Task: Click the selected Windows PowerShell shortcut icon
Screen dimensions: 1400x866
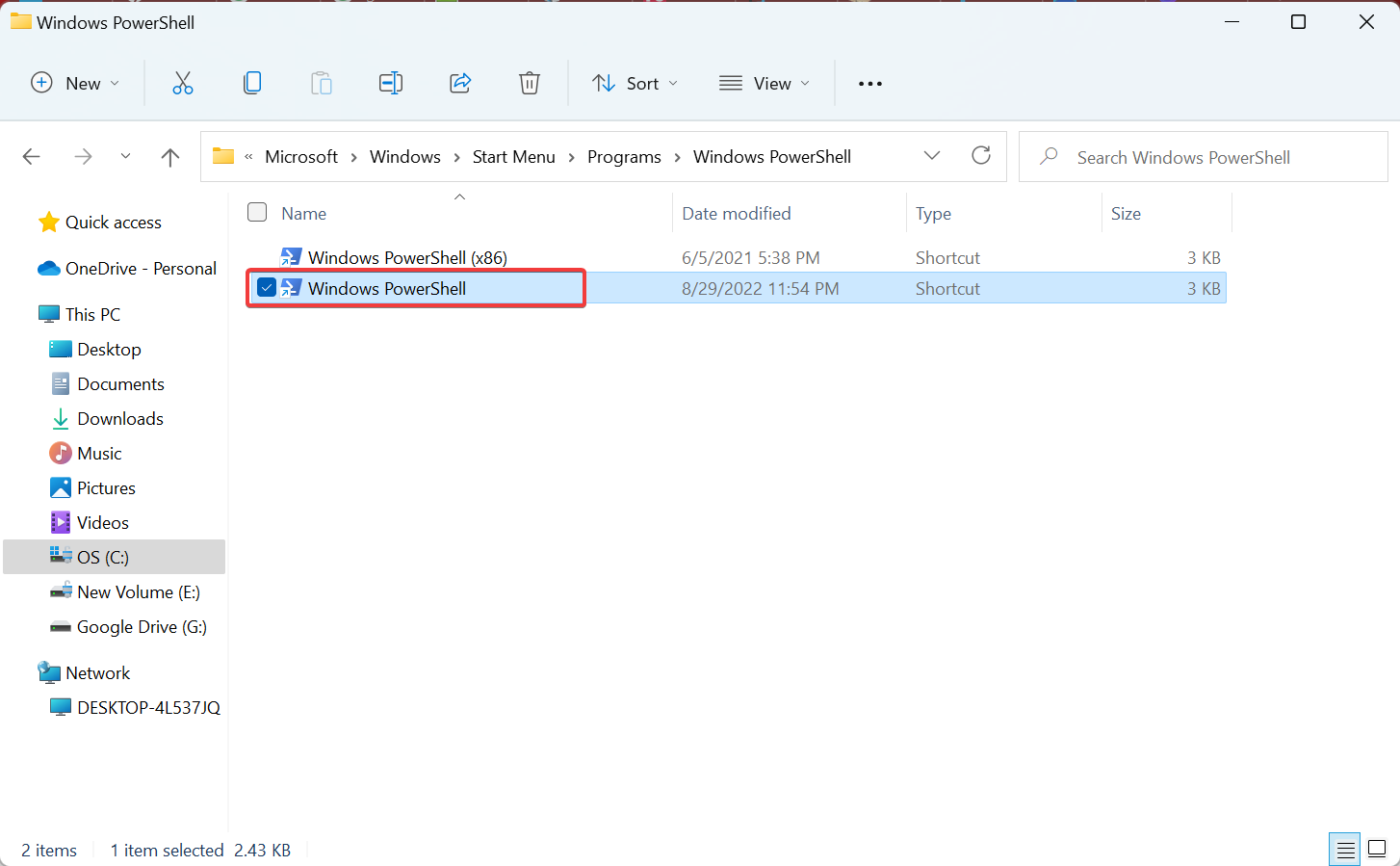Action: pos(291,288)
